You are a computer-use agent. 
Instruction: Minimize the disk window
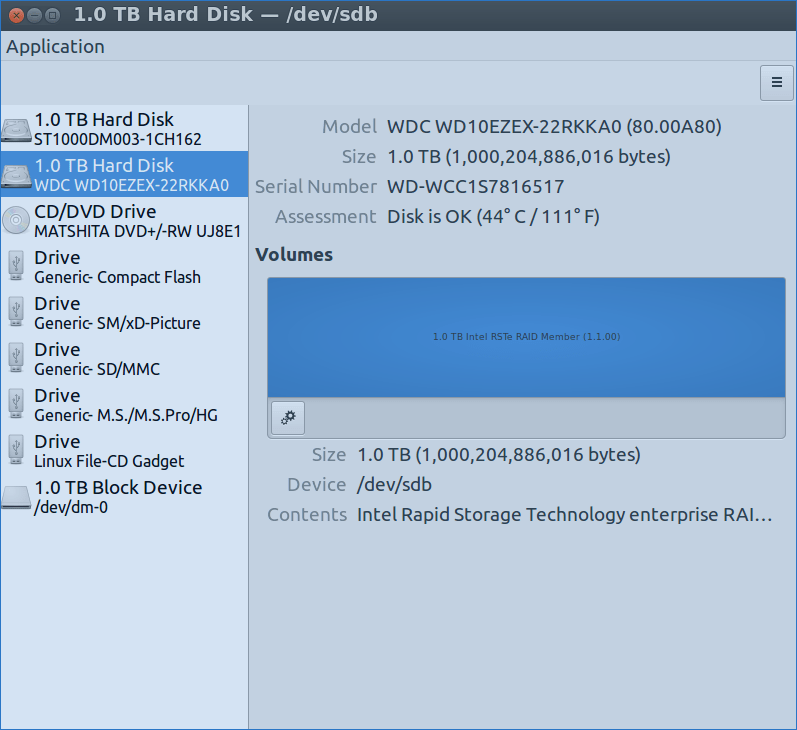pos(35,15)
